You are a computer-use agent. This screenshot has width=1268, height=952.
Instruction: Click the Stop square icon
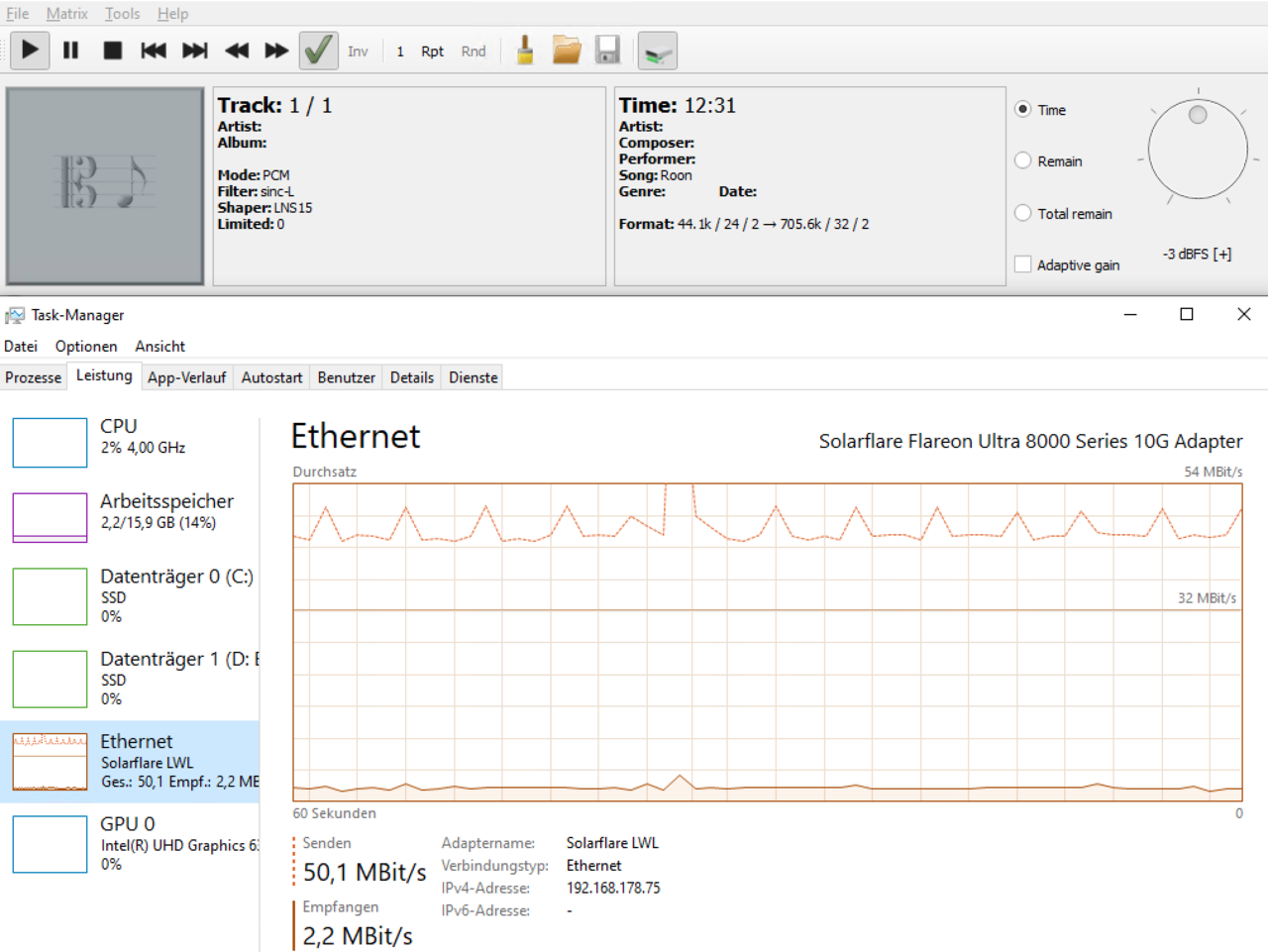113,51
